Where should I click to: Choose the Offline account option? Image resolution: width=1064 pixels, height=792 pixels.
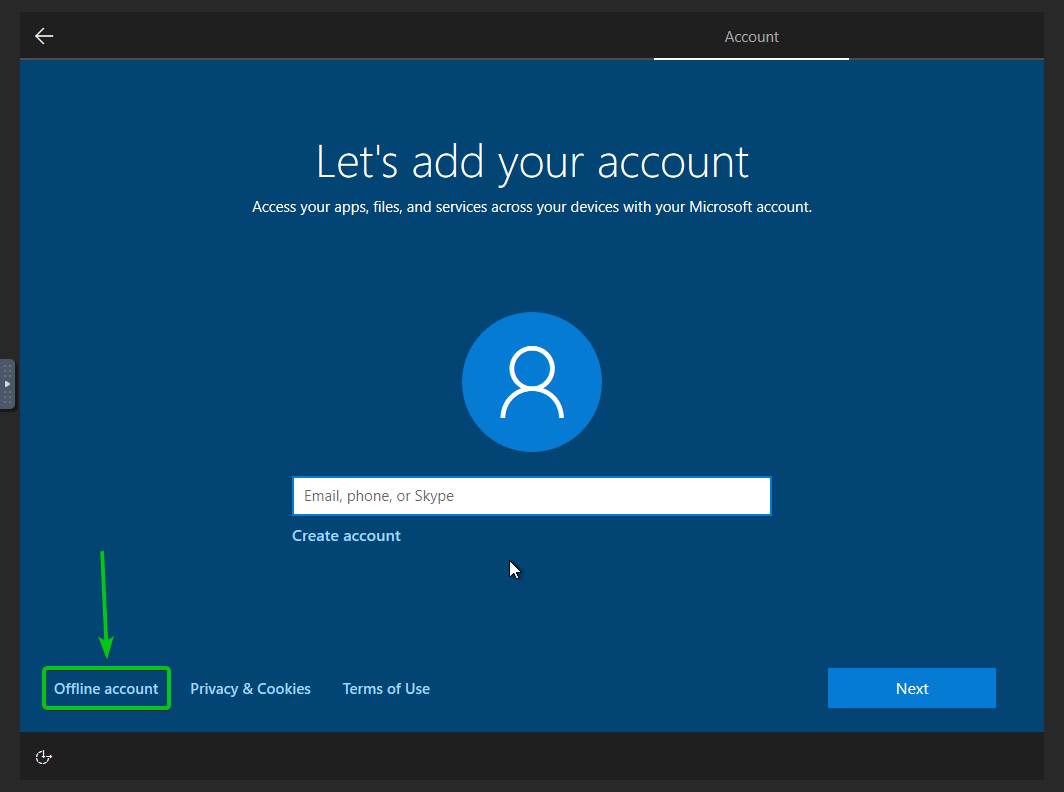pos(106,689)
